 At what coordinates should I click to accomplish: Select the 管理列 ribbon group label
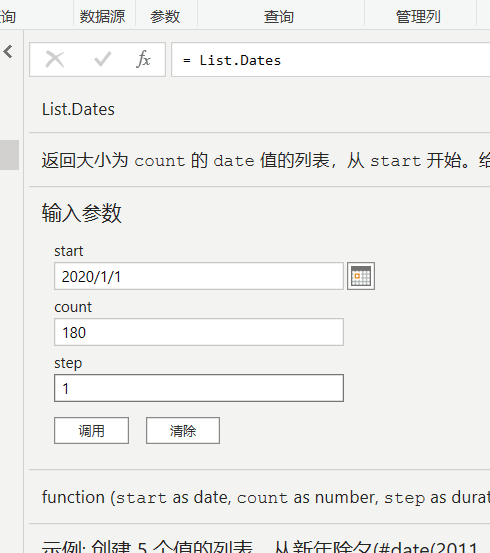pyautogui.click(x=418, y=17)
